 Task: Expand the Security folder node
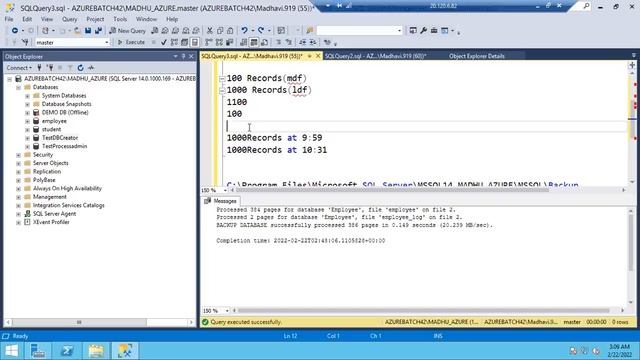tap(18, 155)
